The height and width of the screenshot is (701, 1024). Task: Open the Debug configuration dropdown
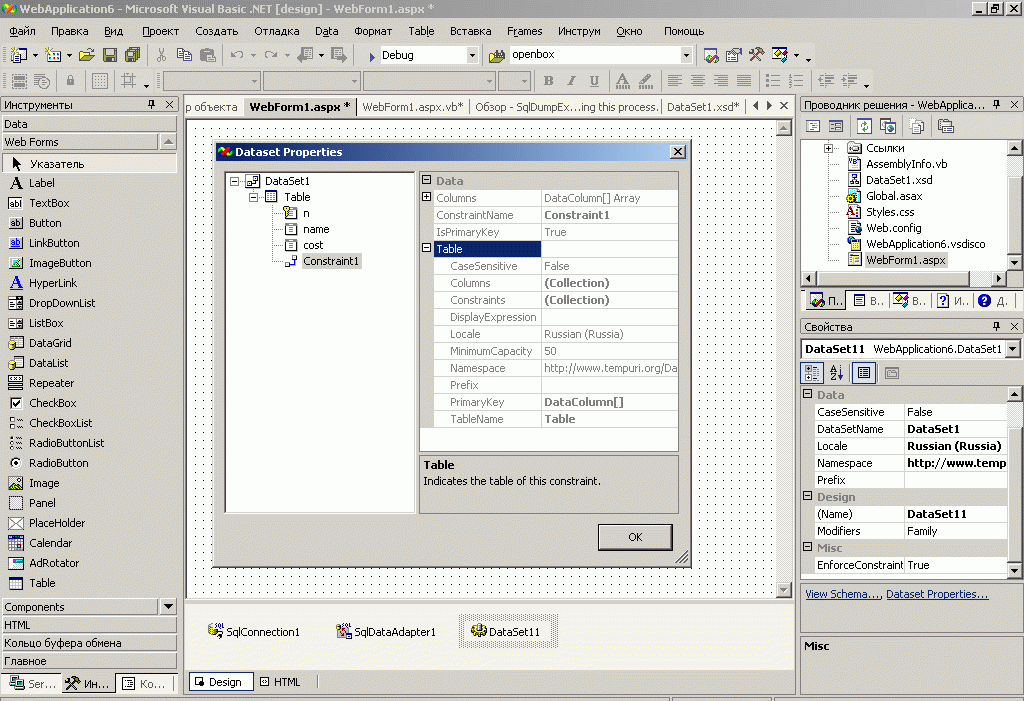point(472,56)
